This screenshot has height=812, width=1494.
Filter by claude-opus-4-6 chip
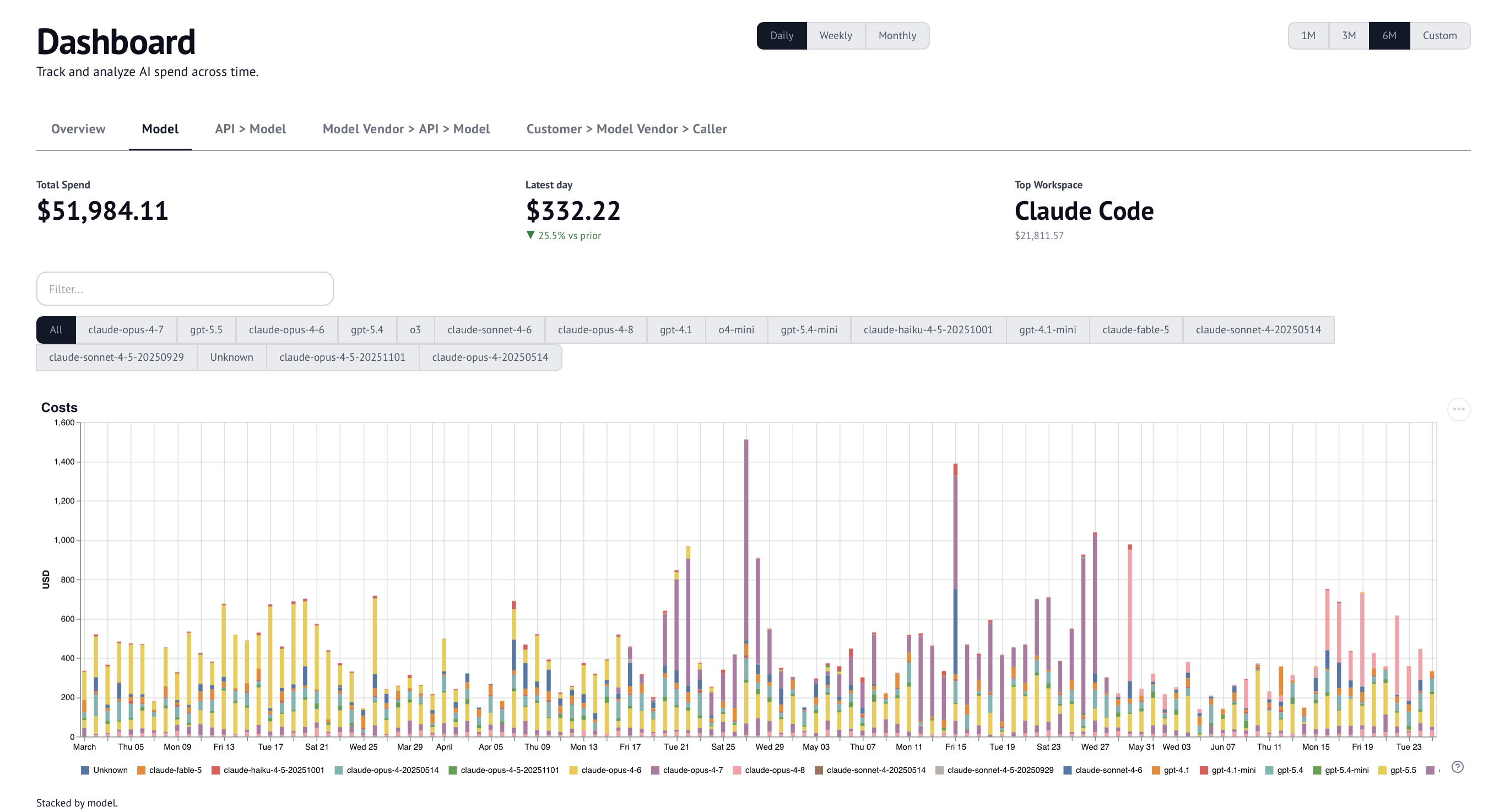pyautogui.click(x=286, y=330)
